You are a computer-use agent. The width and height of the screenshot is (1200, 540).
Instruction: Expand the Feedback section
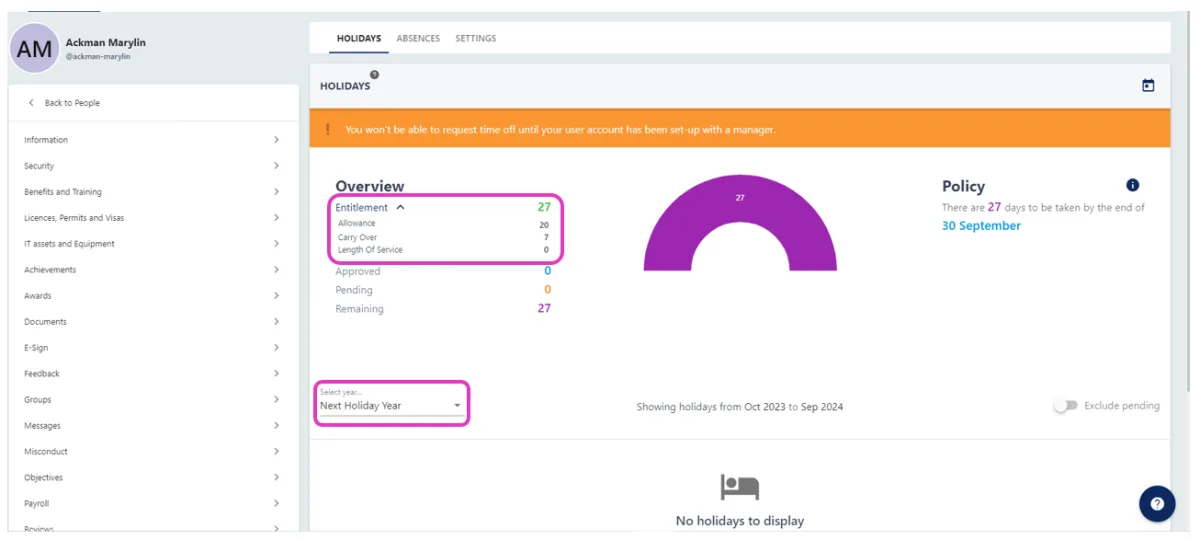point(153,374)
